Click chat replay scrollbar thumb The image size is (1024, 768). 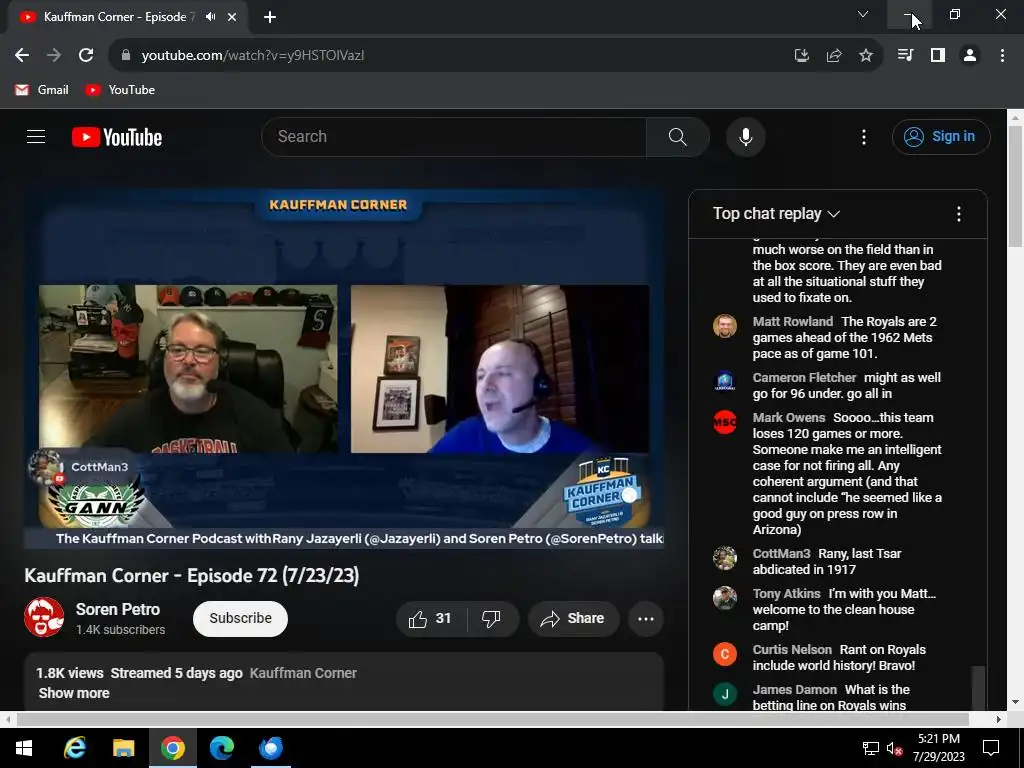coord(978,686)
